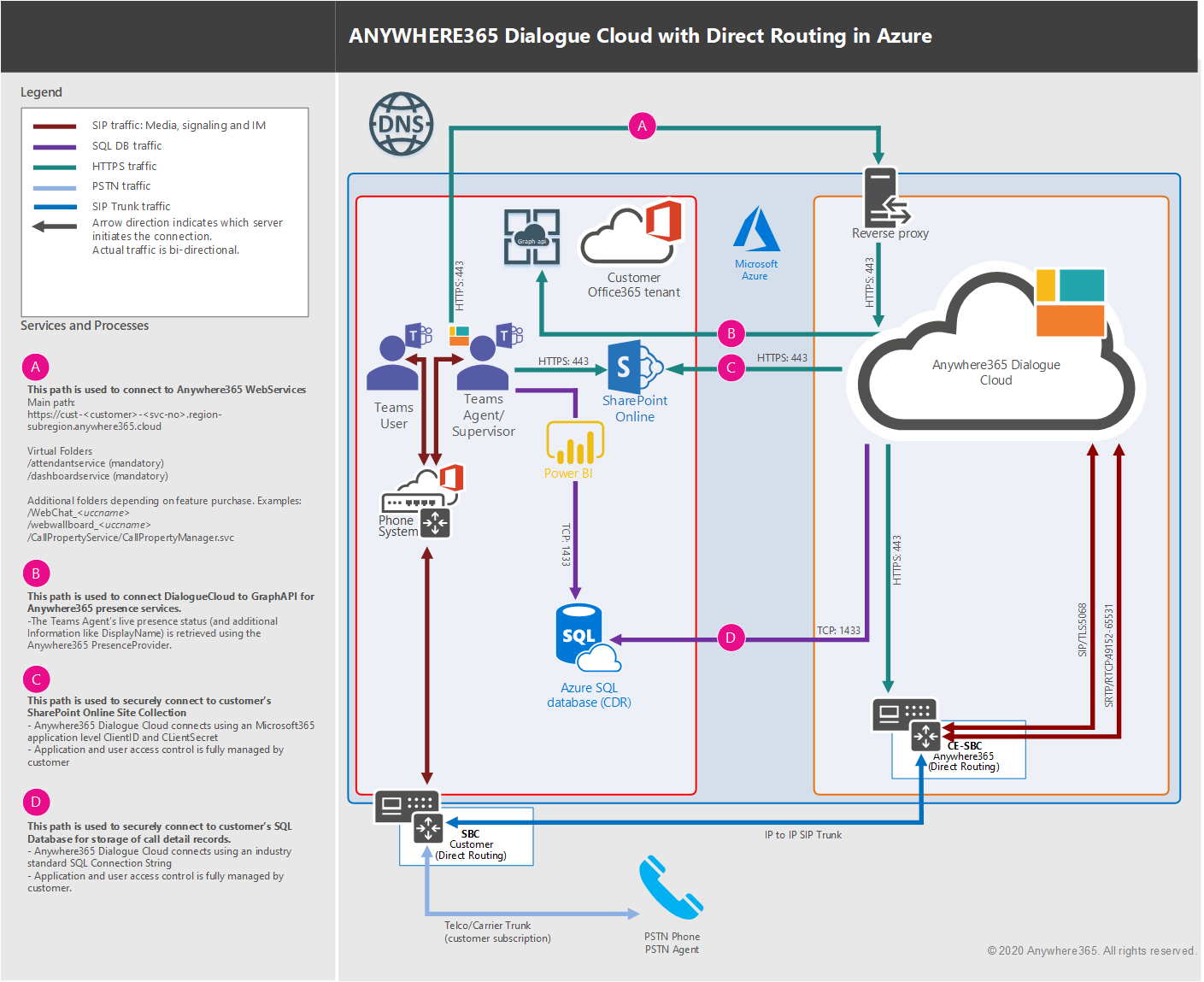Click the DNS globe icon

click(402, 124)
